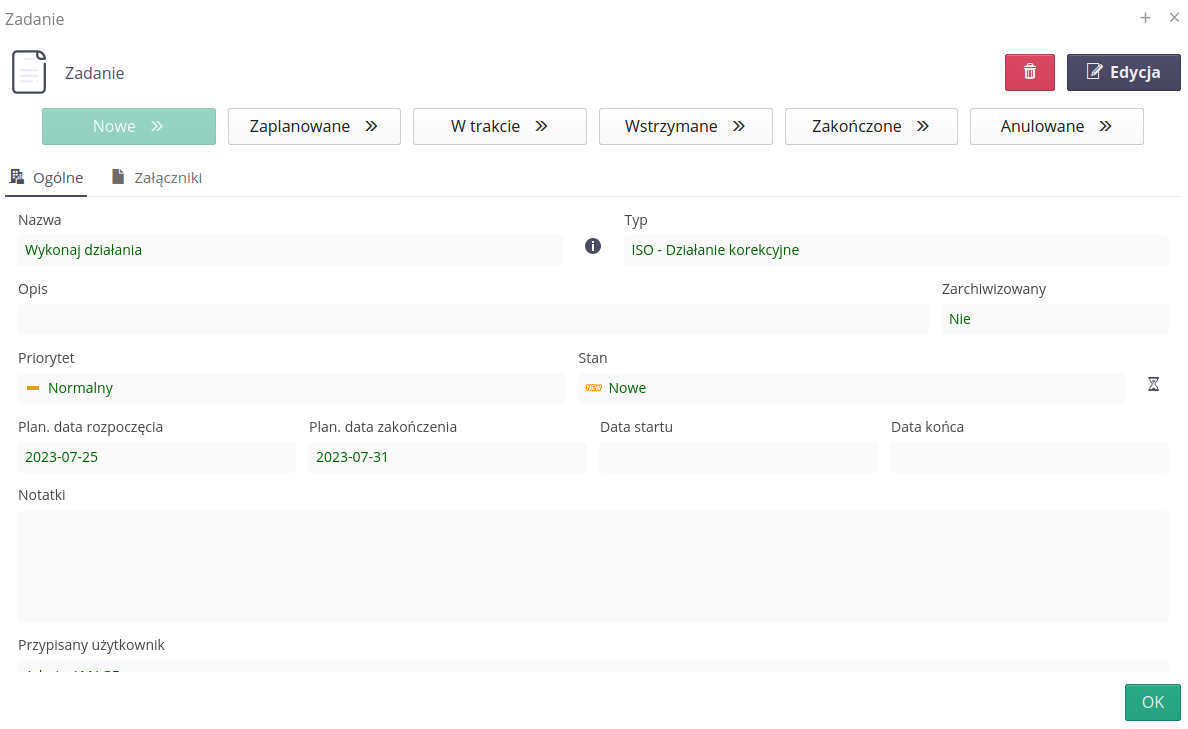Viewport: 1188px width, 729px height.
Task: Confirm with the OK button
Action: (1152, 702)
